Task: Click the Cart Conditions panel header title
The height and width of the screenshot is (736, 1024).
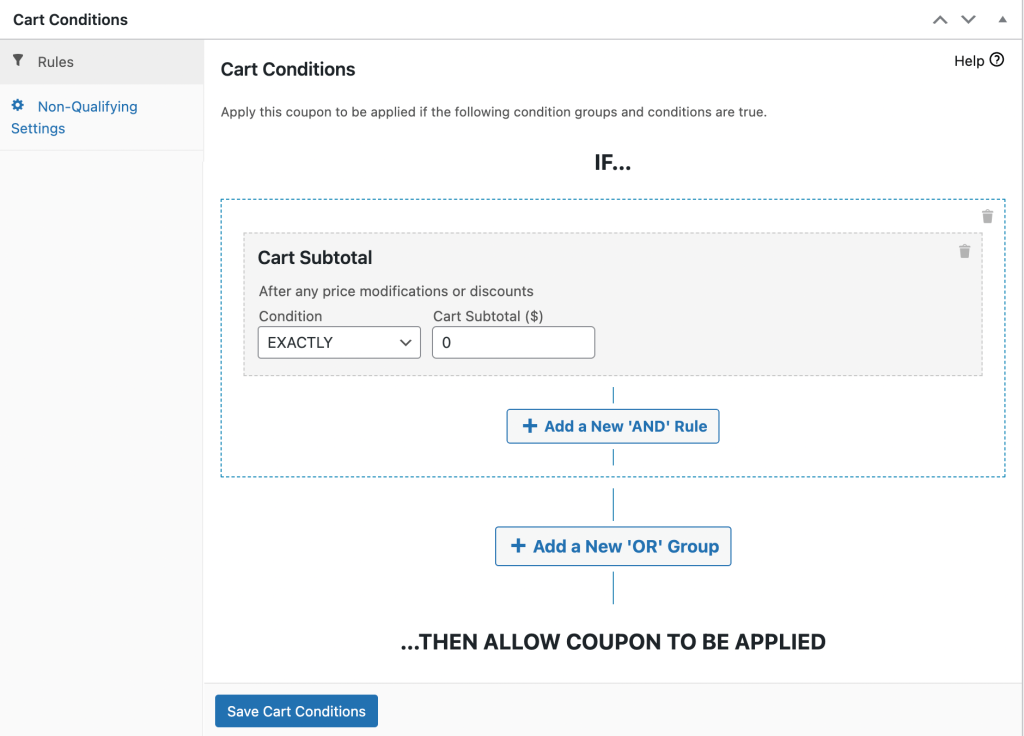Action: pyautogui.click(x=70, y=20)
